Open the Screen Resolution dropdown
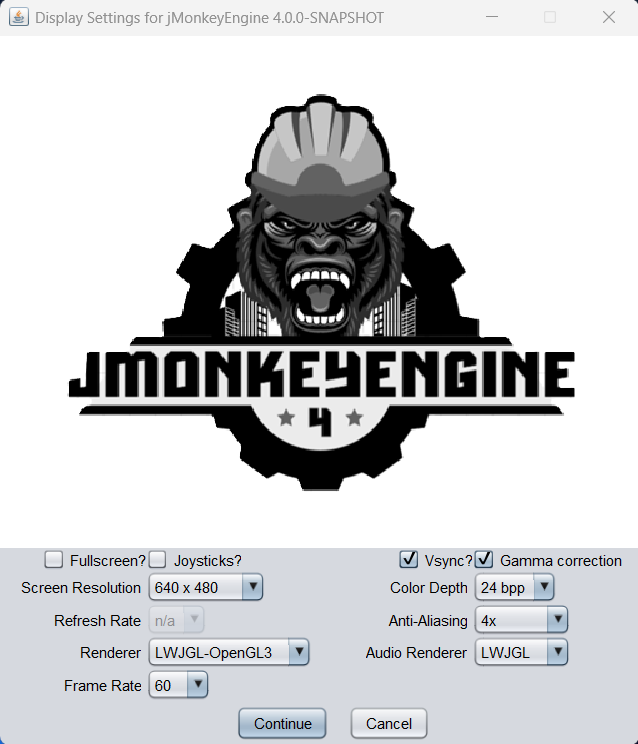 (205, 587)
